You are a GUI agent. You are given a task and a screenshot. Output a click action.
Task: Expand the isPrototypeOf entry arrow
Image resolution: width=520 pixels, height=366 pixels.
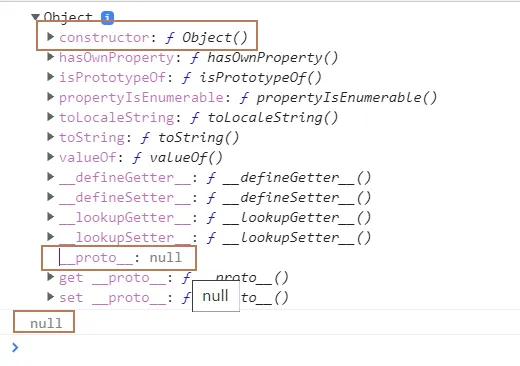coord(50,77)
